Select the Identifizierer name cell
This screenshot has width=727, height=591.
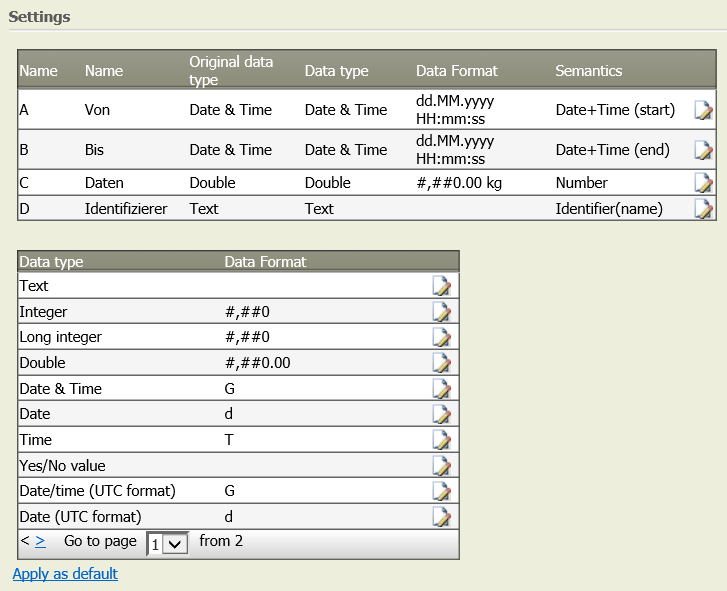126,209
